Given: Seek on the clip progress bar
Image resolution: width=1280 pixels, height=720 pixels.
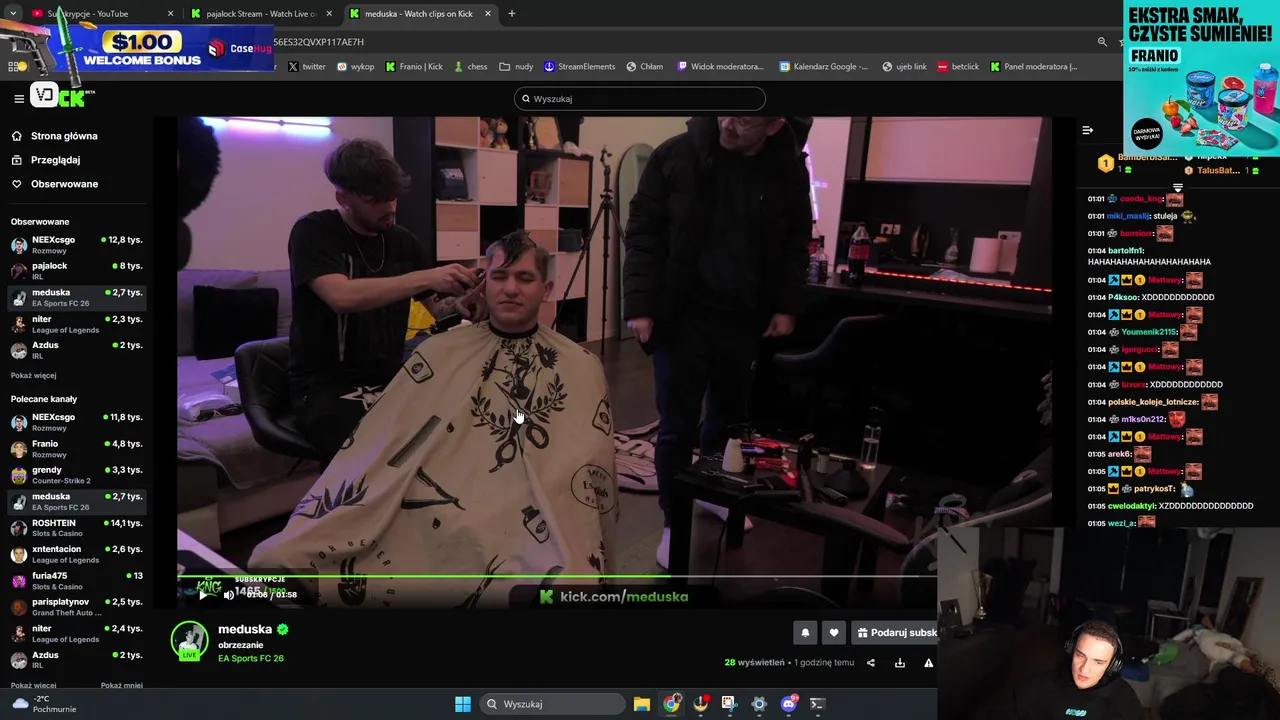Looking at the screenshot, I should tap(557, 576).
